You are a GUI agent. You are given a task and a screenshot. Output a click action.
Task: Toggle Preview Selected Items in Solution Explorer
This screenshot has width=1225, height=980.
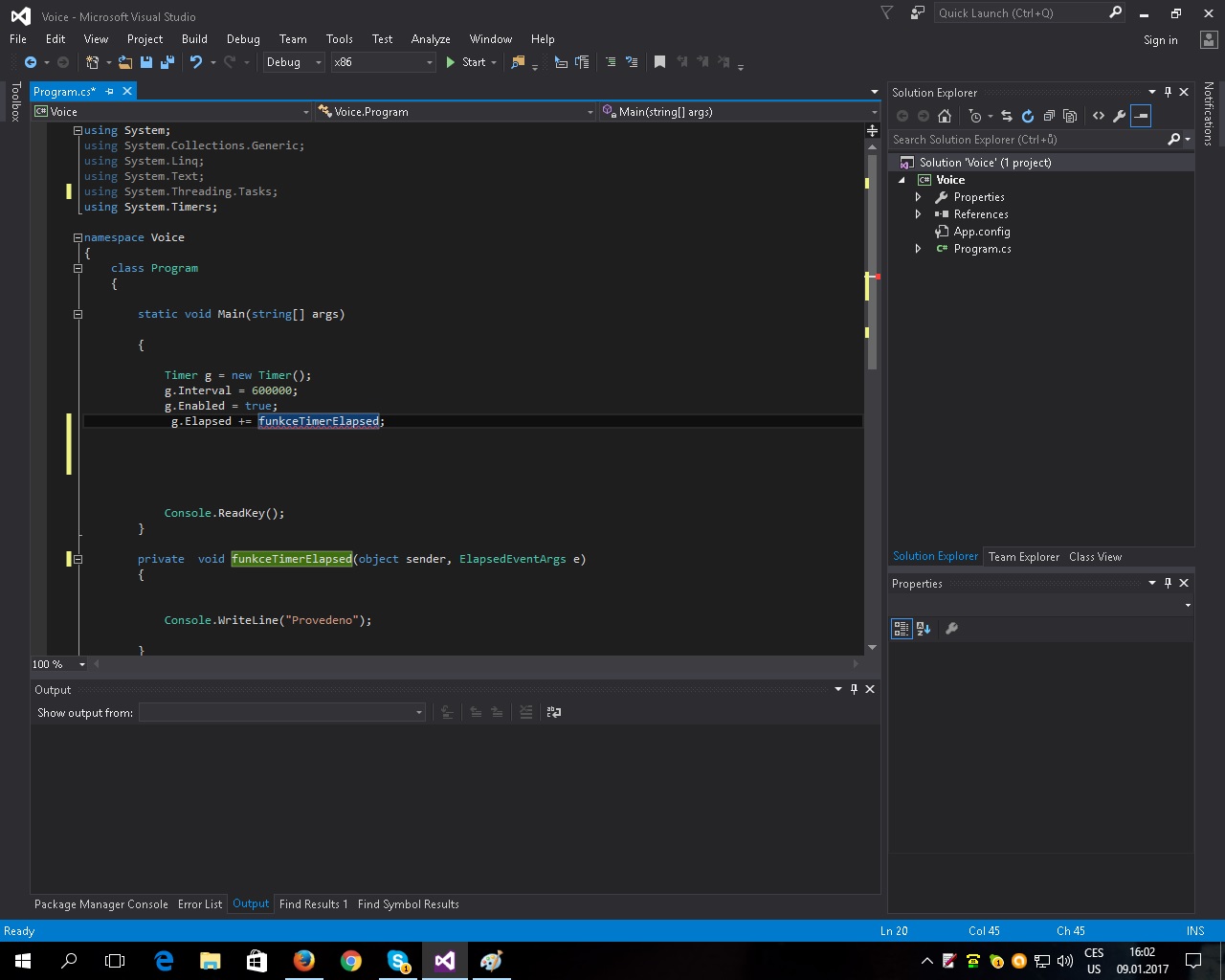pyautogui.click(x=1140, y=116)
